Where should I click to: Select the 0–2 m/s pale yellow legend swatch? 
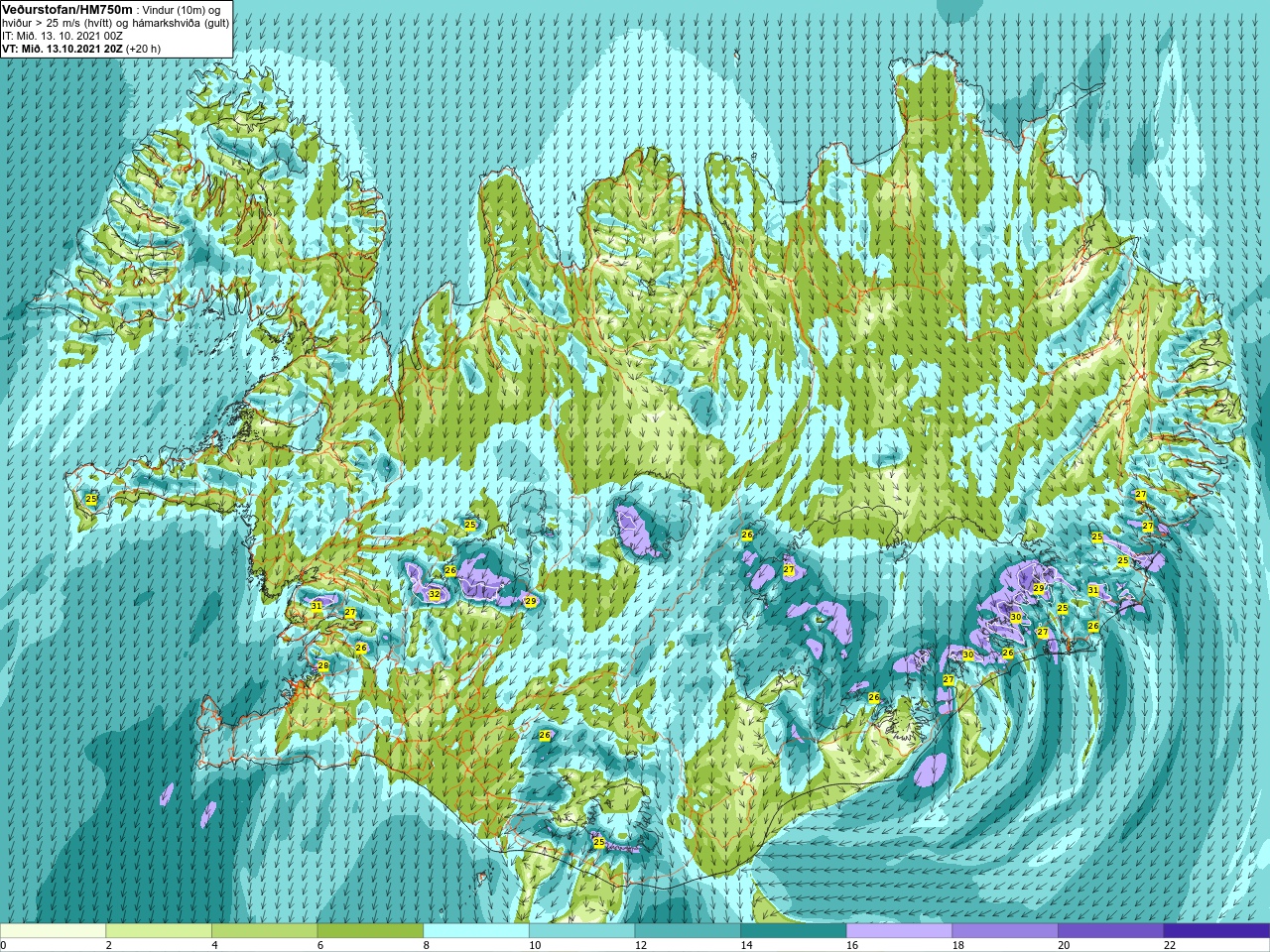(53, 931)
